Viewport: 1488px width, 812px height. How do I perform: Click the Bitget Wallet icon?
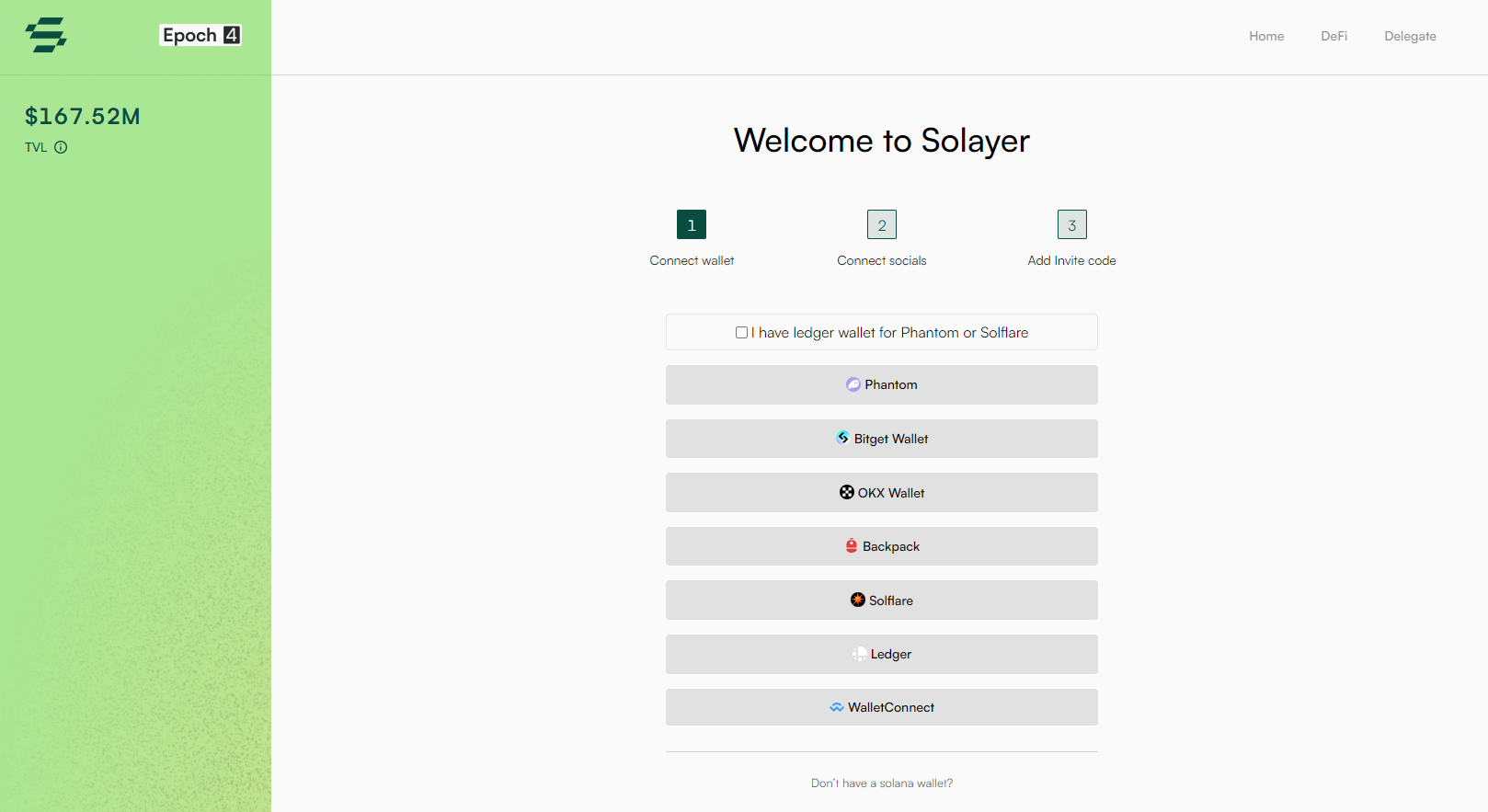(842, 438)
